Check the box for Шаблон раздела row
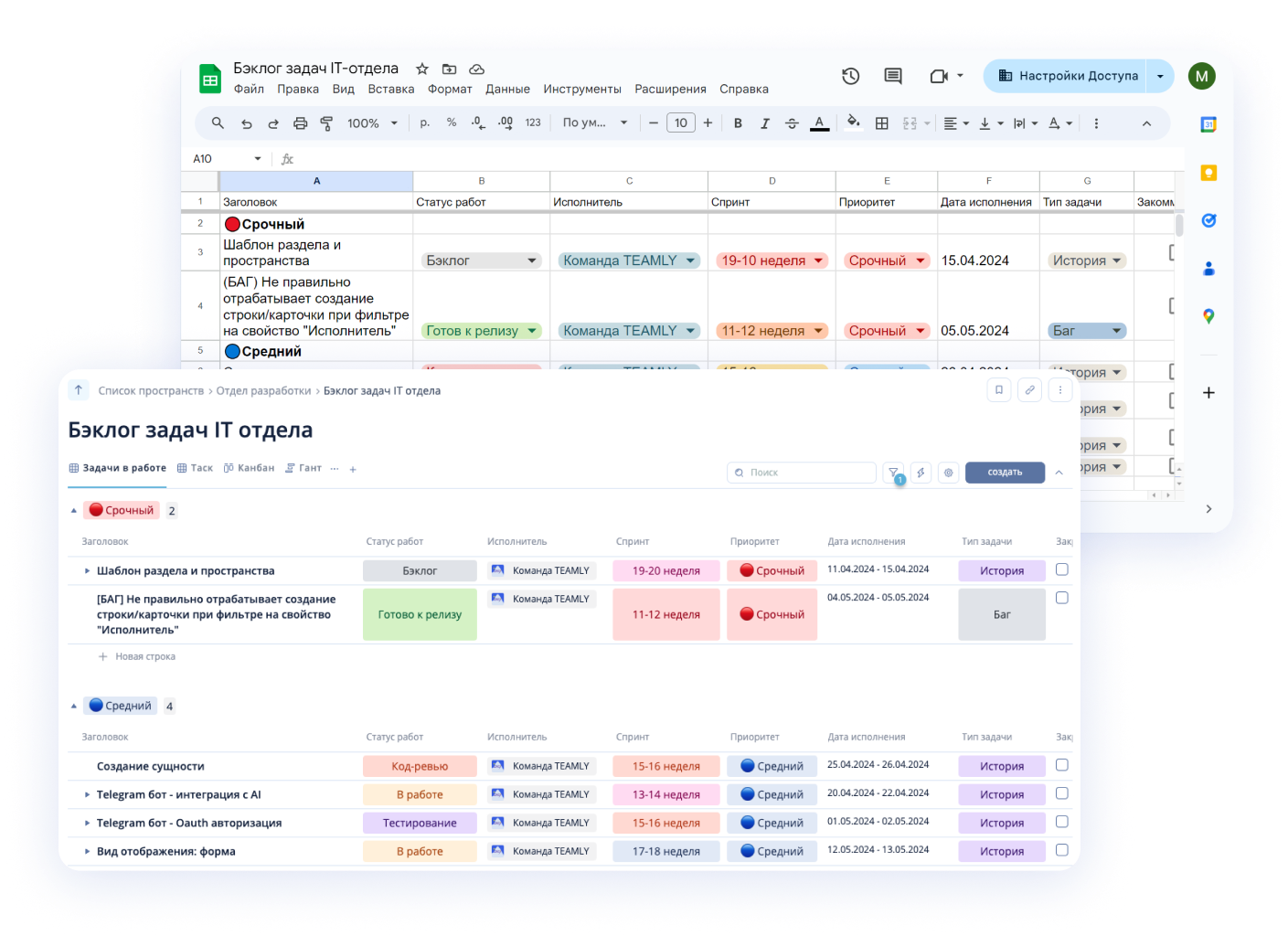1288x936 pixels. [1061, 569]
